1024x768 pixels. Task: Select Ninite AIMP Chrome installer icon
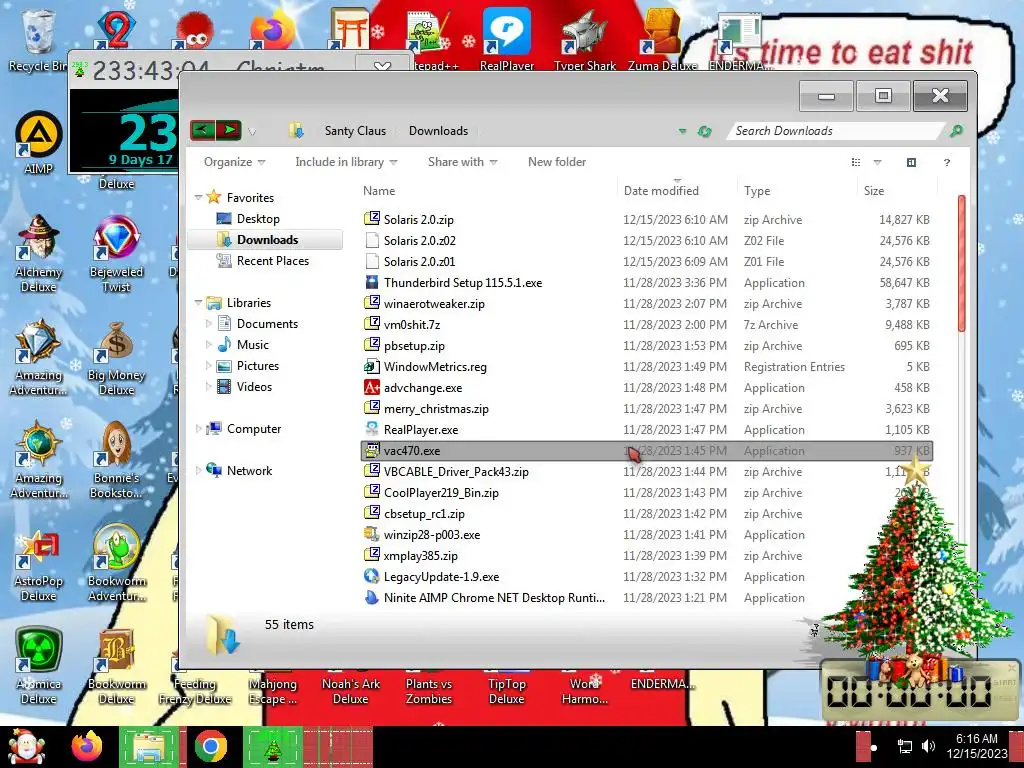[x=372, y=598]
